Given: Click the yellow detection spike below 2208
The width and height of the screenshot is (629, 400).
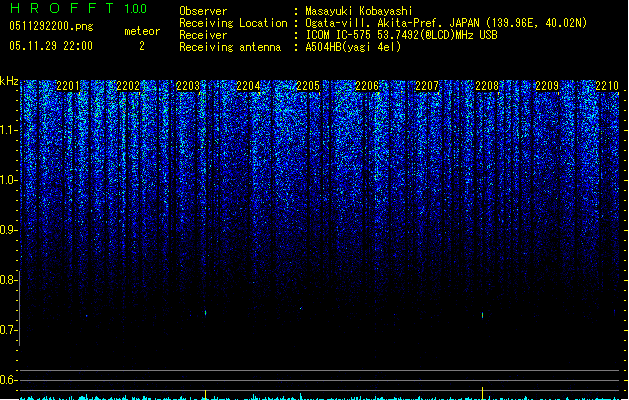Looking at the screenshot, I should point(483,393).
